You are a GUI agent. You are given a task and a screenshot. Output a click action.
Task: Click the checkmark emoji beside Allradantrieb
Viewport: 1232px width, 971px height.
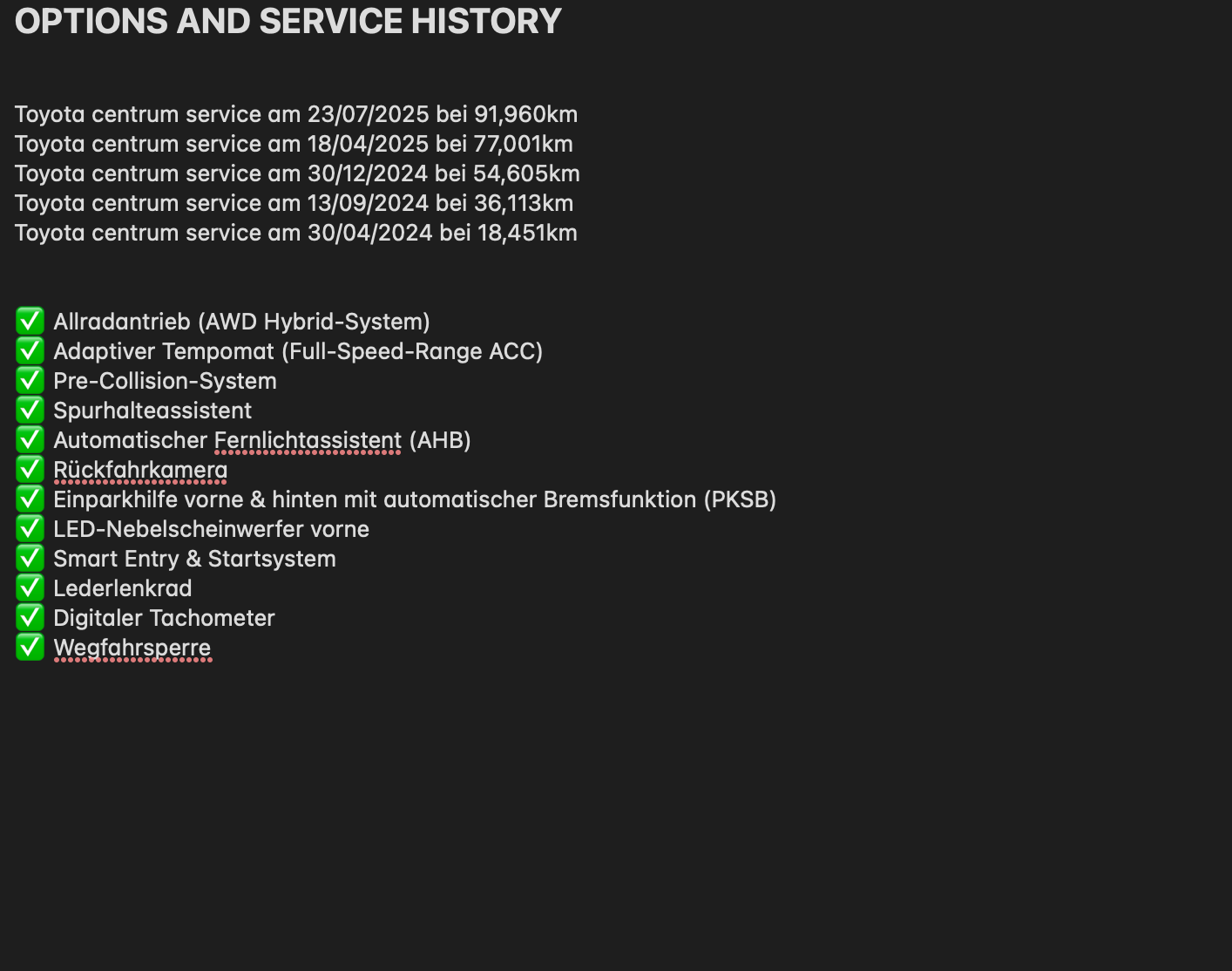pos(30,321)
